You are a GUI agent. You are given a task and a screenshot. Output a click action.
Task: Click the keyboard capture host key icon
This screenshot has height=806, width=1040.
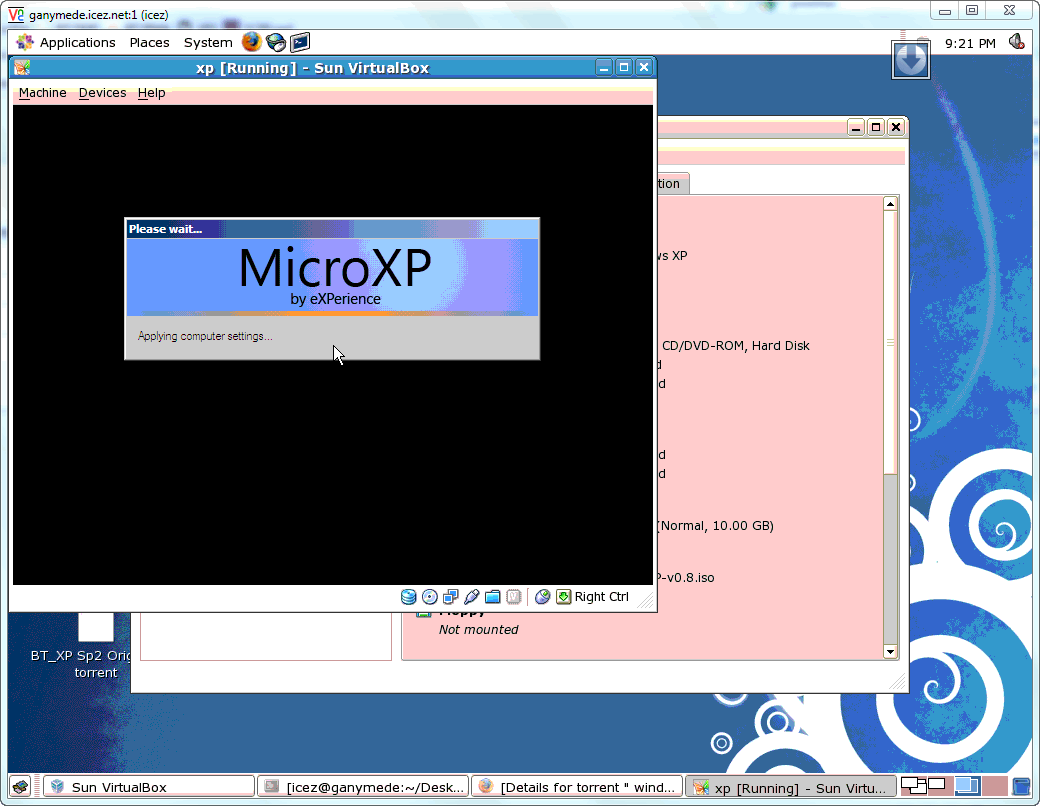click(x=564, y=597)
